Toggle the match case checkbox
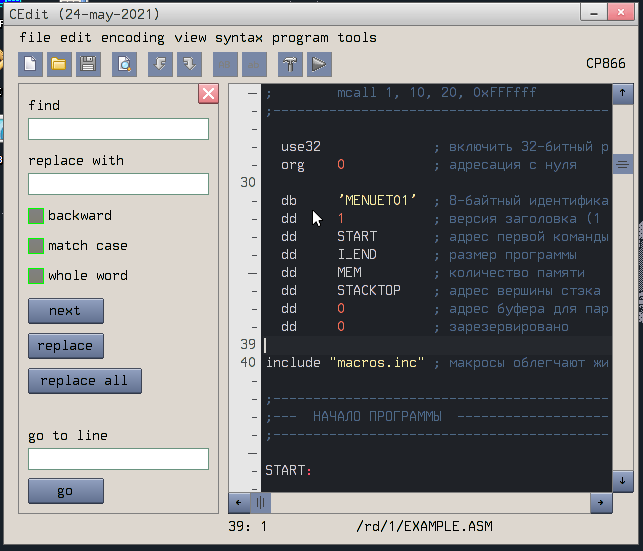Screen dimensions: 643x551 [36, 246]
